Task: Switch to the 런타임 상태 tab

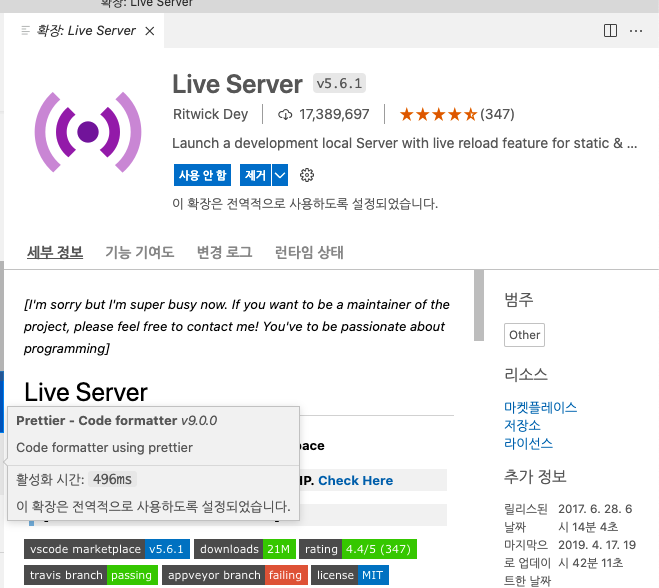Action: pos(309,252)
